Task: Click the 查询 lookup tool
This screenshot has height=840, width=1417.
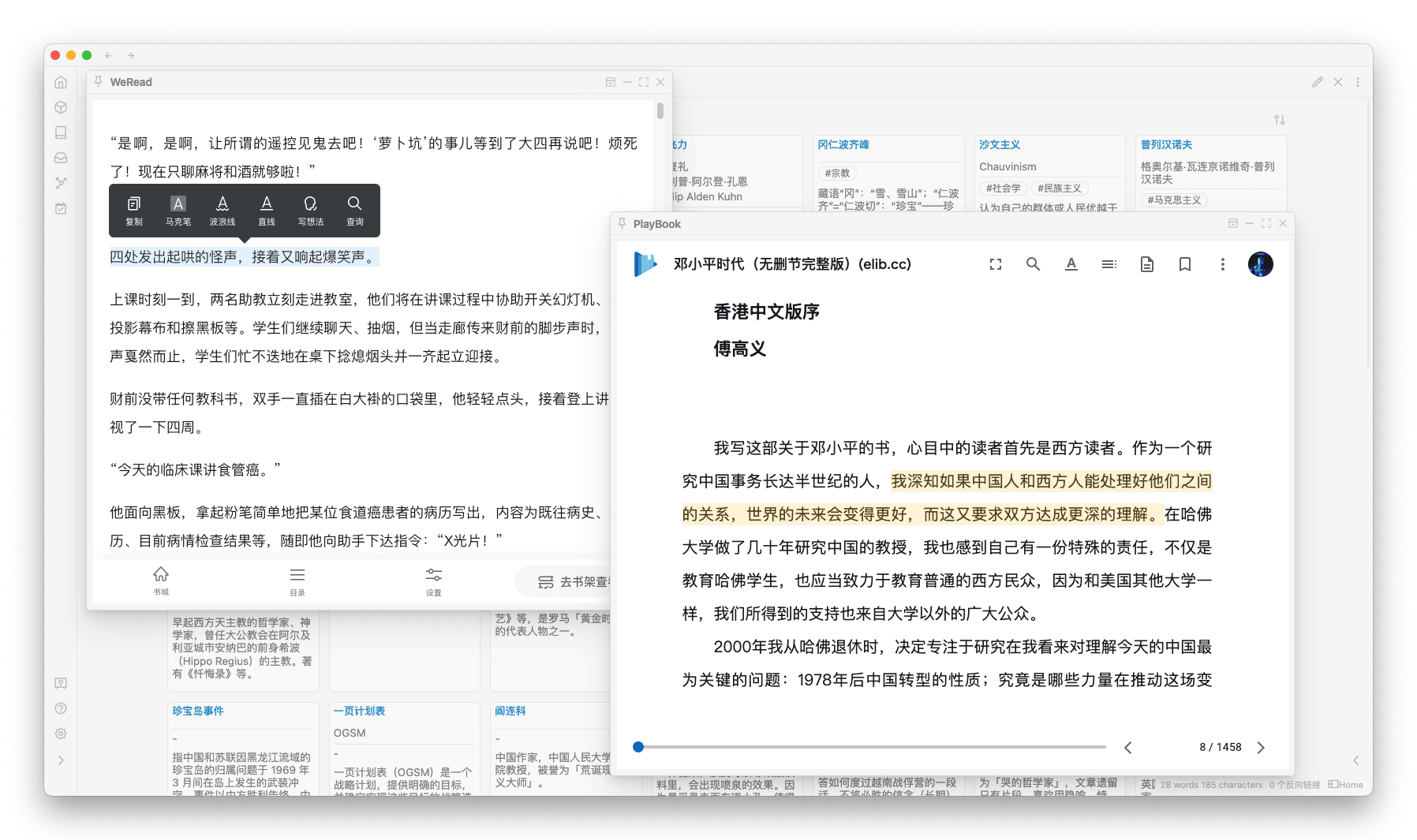Action: tap(355, 211)
